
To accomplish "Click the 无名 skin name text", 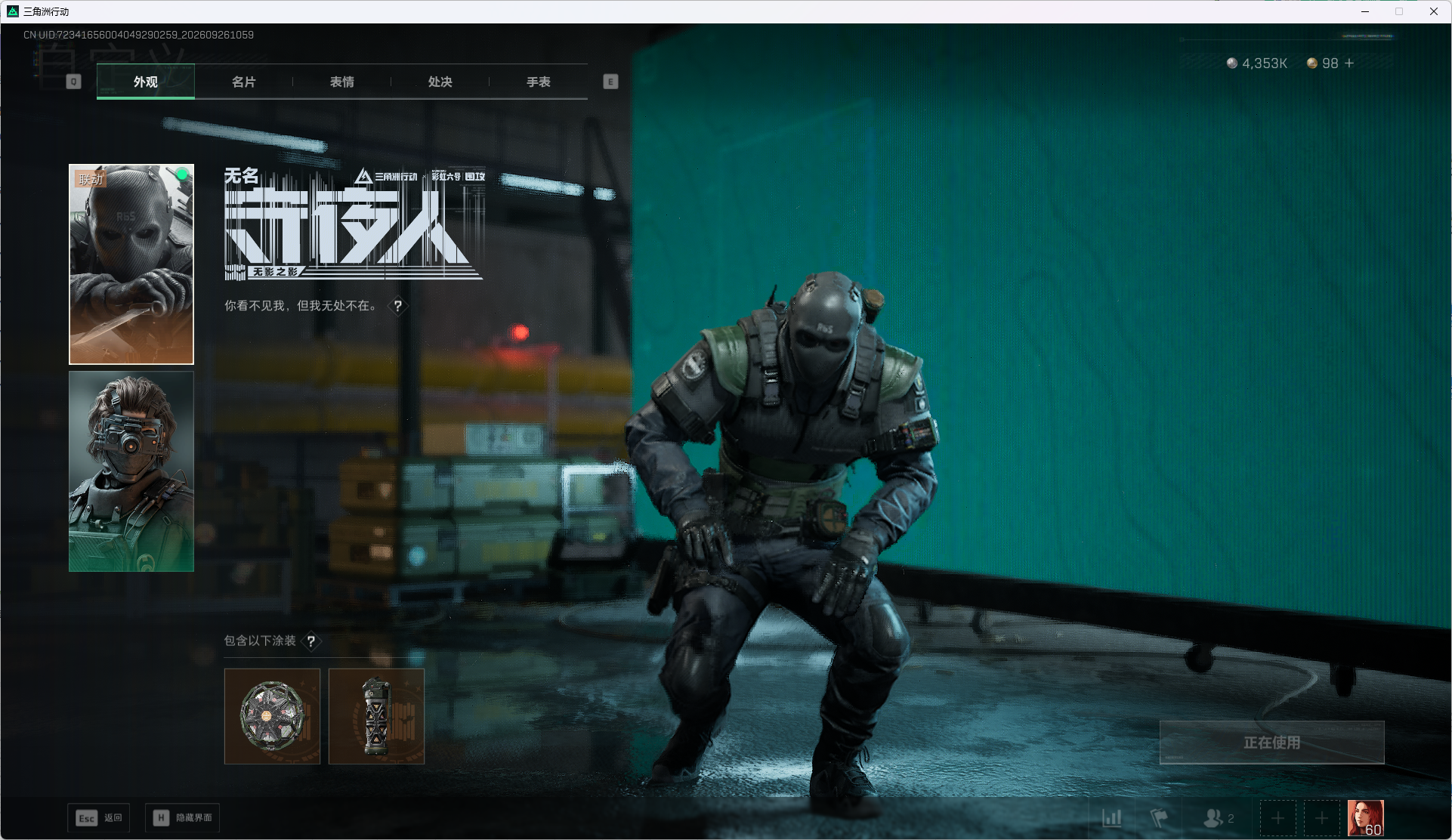I will point(242,176).
